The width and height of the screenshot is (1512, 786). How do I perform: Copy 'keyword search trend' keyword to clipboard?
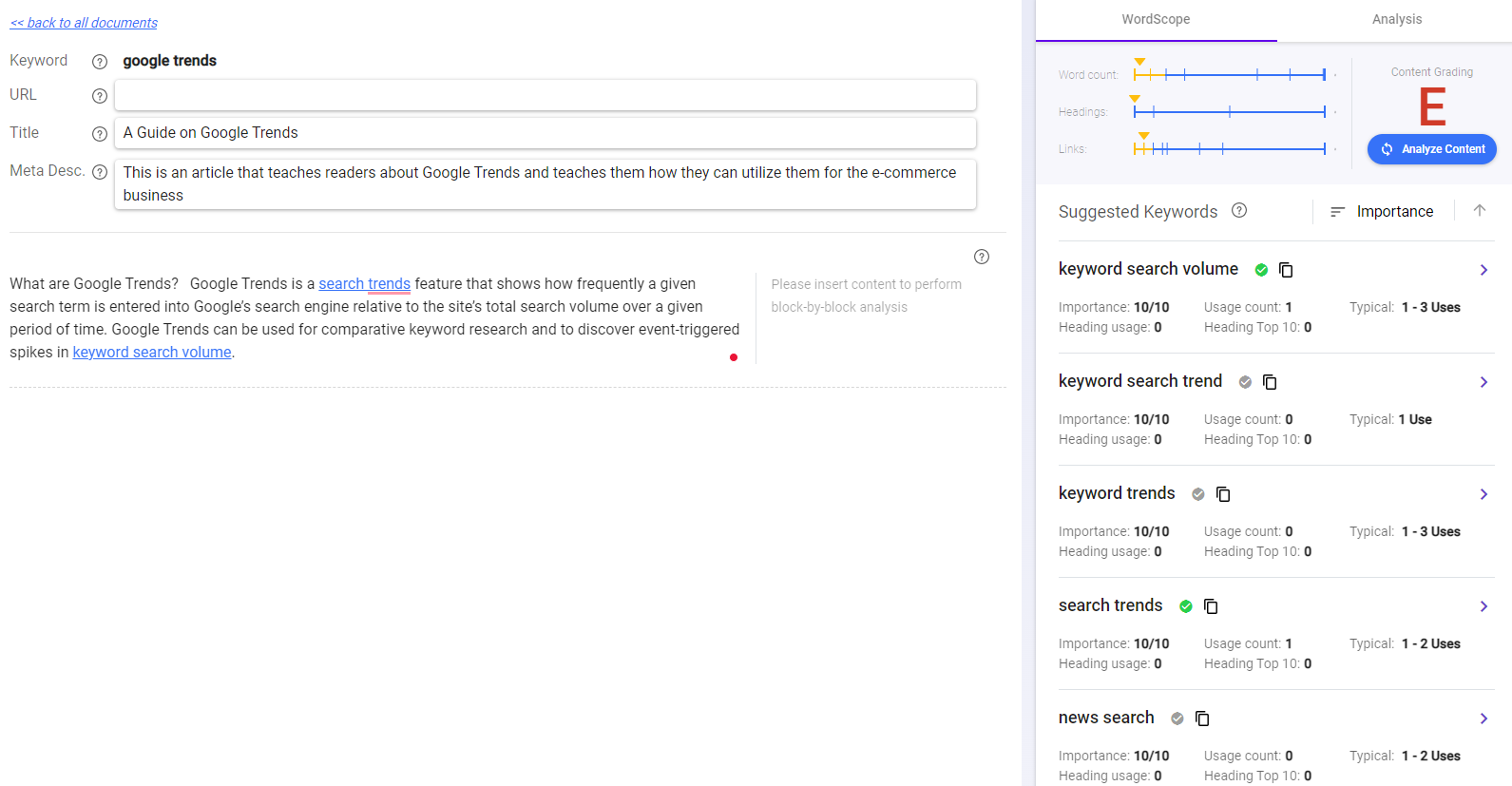click(1270, 382)
